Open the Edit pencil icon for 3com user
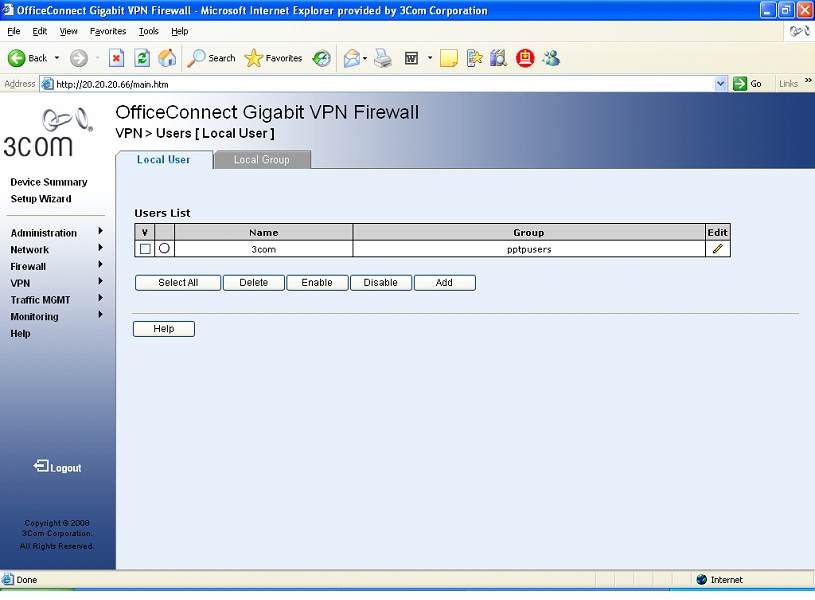Viewport: 815px width, 600px height. click(x=717, y=249)
